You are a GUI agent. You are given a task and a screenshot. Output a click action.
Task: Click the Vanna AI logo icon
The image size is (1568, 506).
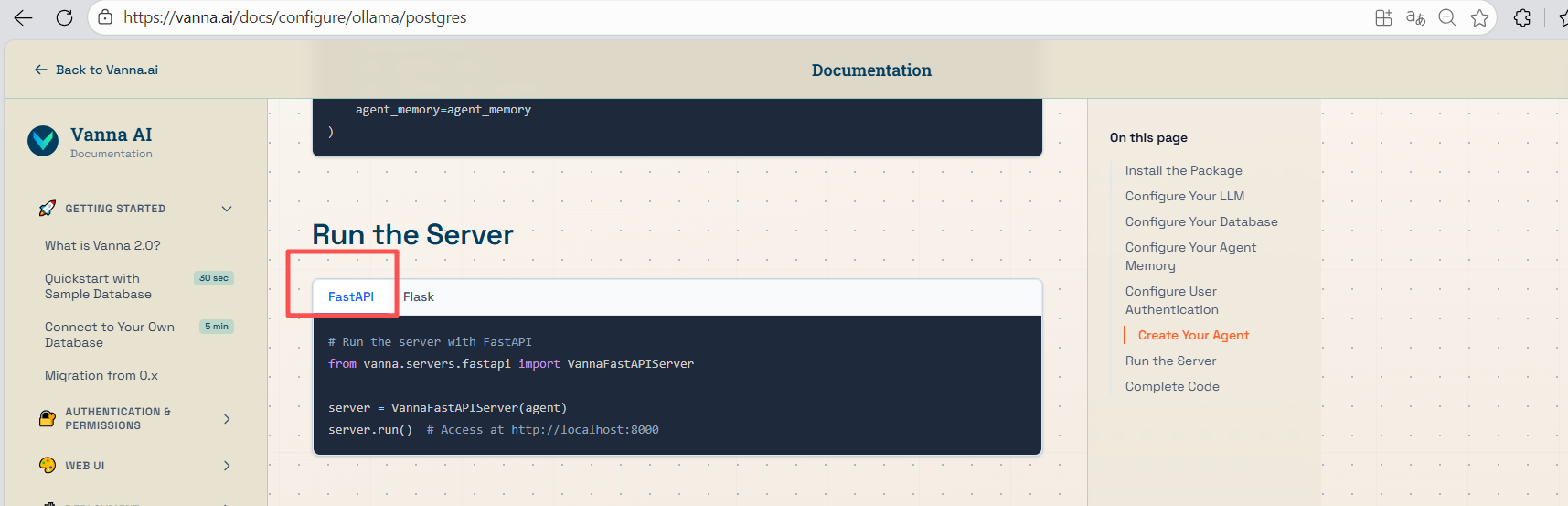click(43, 141)
